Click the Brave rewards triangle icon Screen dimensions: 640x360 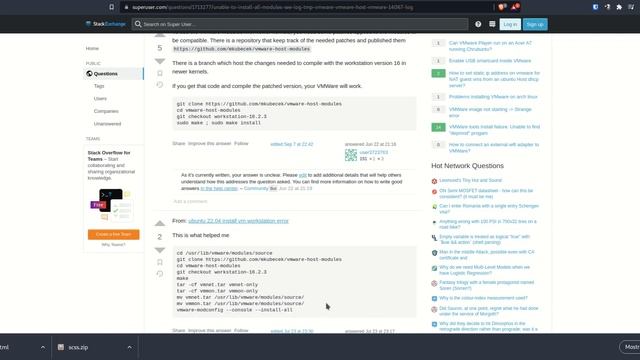coord(515,7)
